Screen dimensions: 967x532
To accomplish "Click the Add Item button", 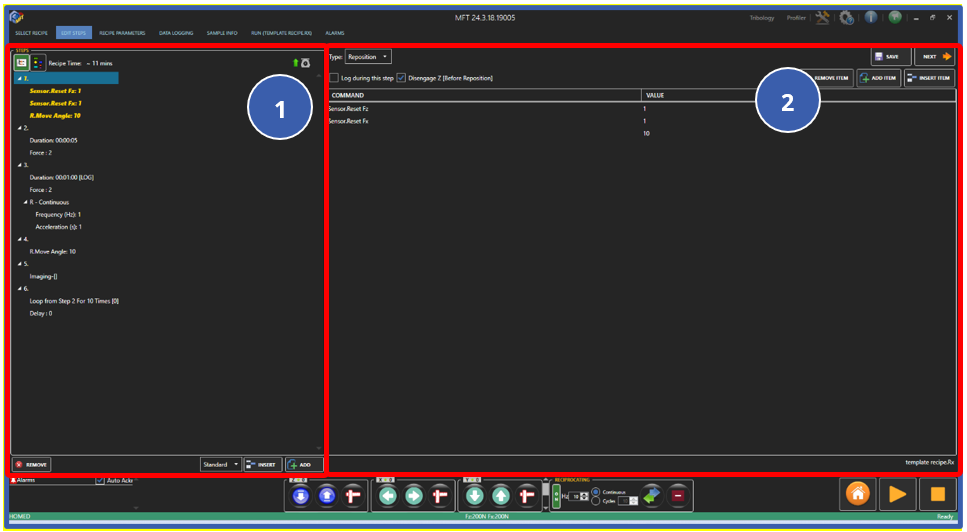I will click(x=879, y=78).
